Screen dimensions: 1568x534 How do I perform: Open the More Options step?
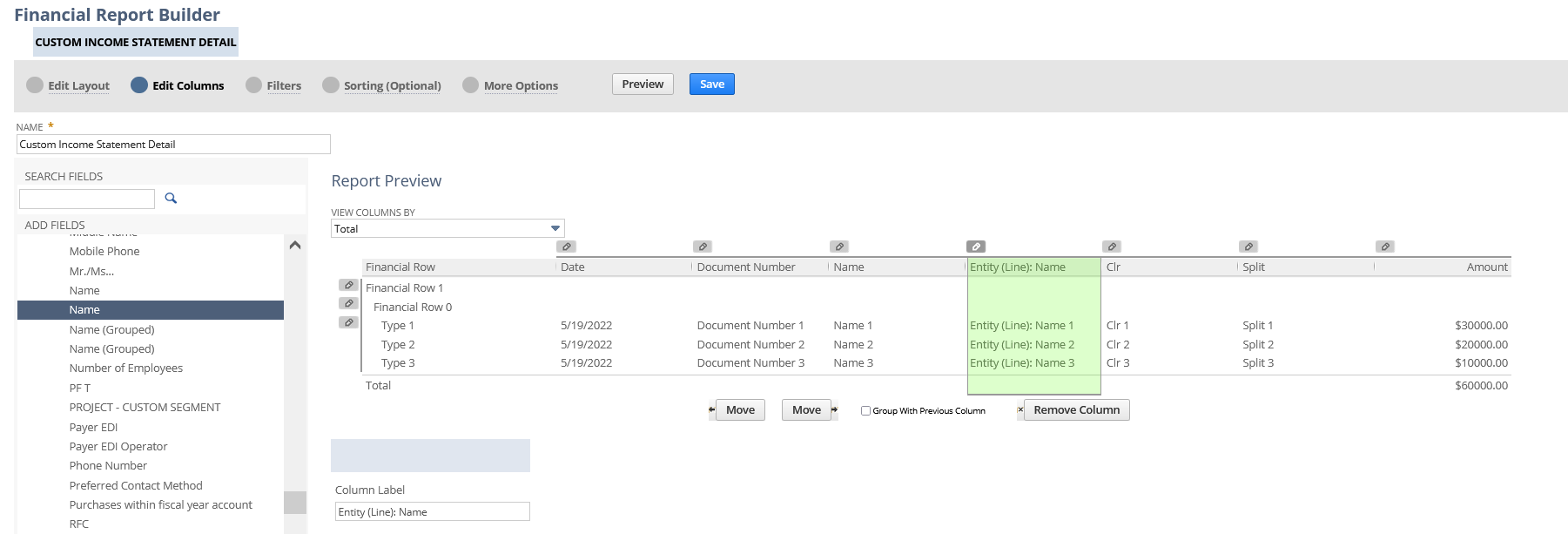[x=521, y=85]
